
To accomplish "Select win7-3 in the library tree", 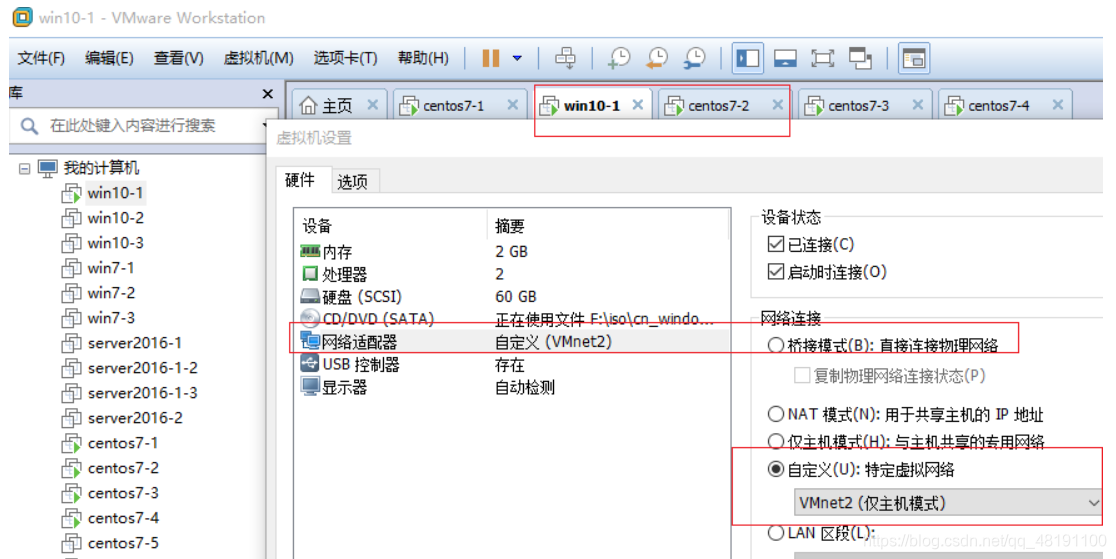I will pos(111,318).
